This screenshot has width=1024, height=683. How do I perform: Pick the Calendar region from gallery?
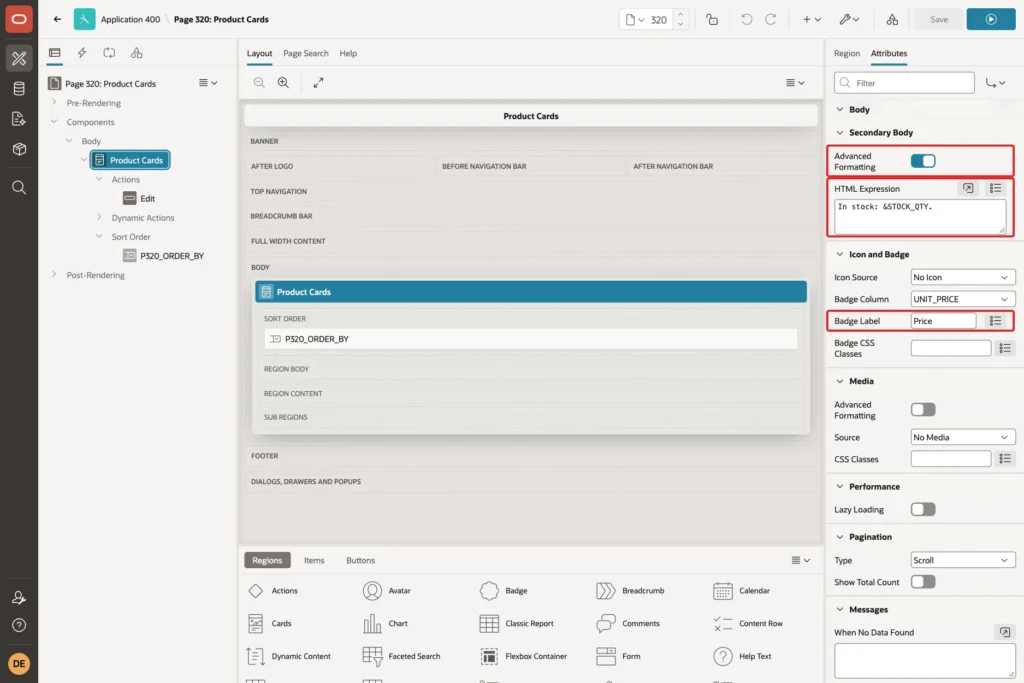741,590
